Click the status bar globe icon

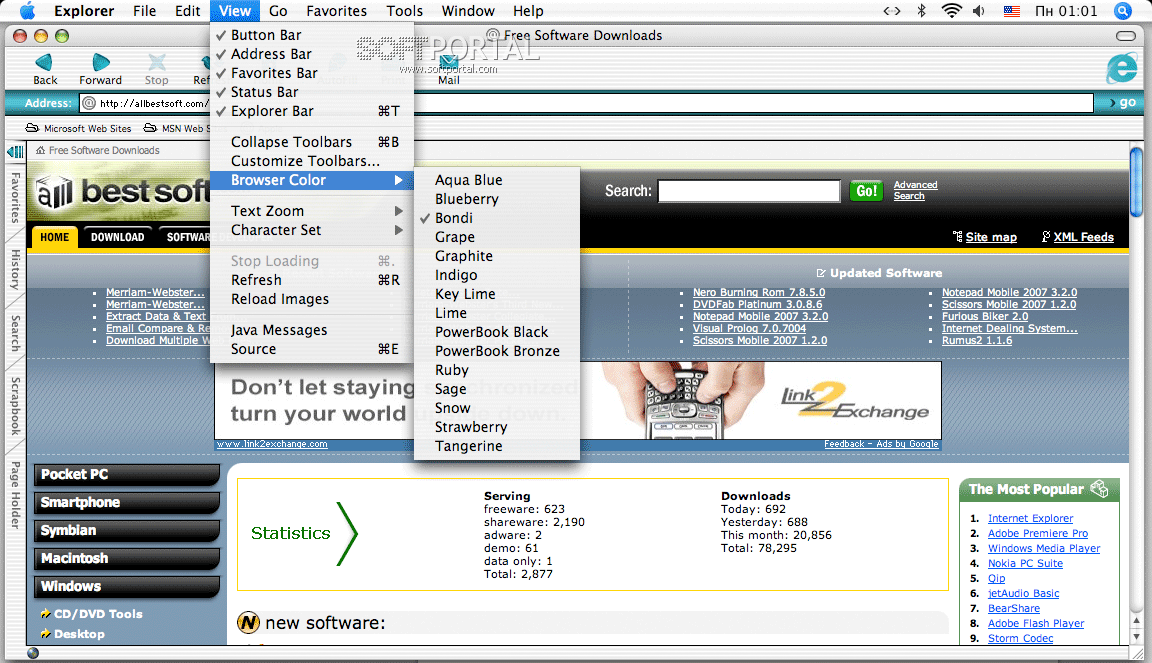click(x=32, y=653)
